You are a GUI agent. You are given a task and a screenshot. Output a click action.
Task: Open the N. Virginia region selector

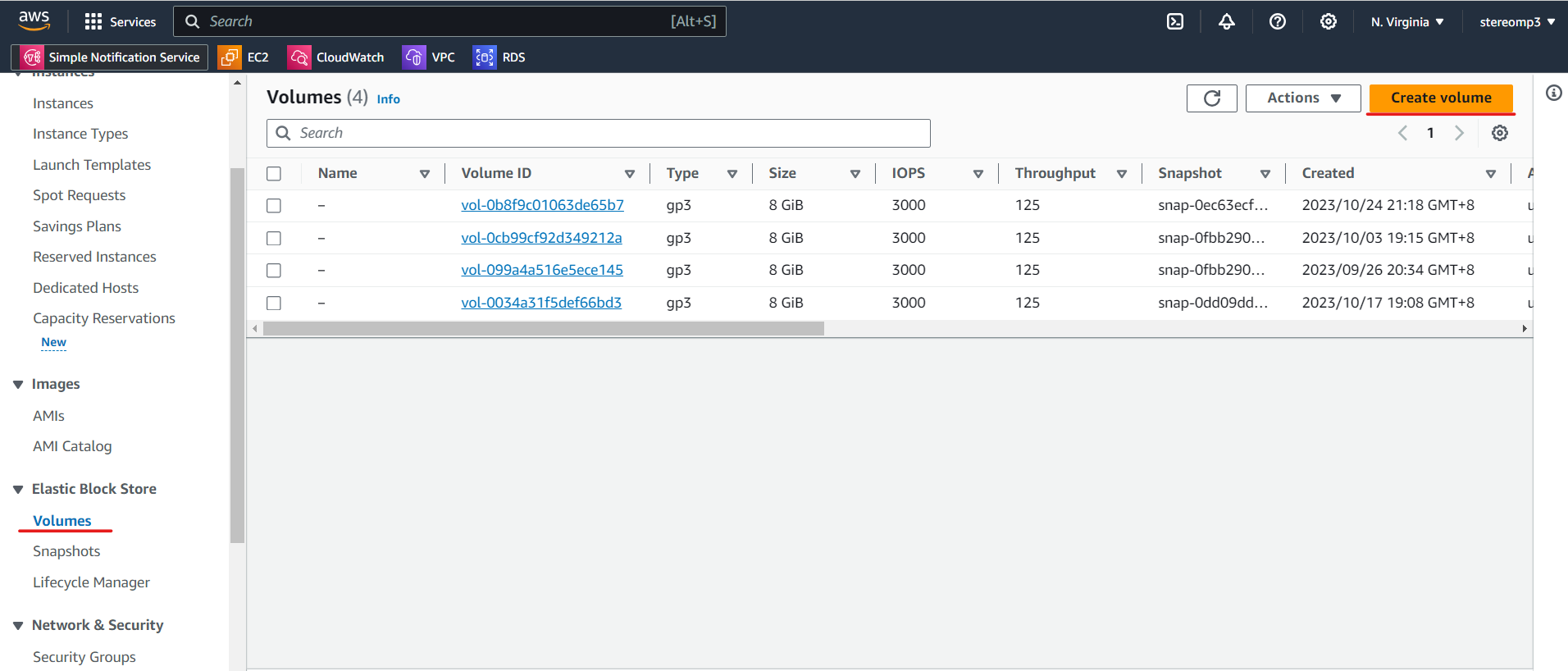click(x=1407, y=22)
